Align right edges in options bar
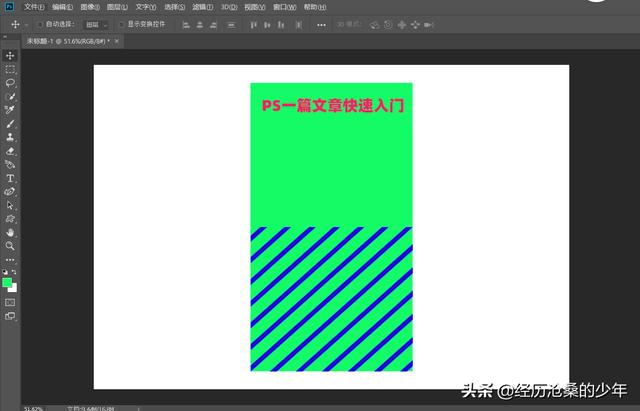Viewport: 640px width, 411px height. tap(213, 25)
